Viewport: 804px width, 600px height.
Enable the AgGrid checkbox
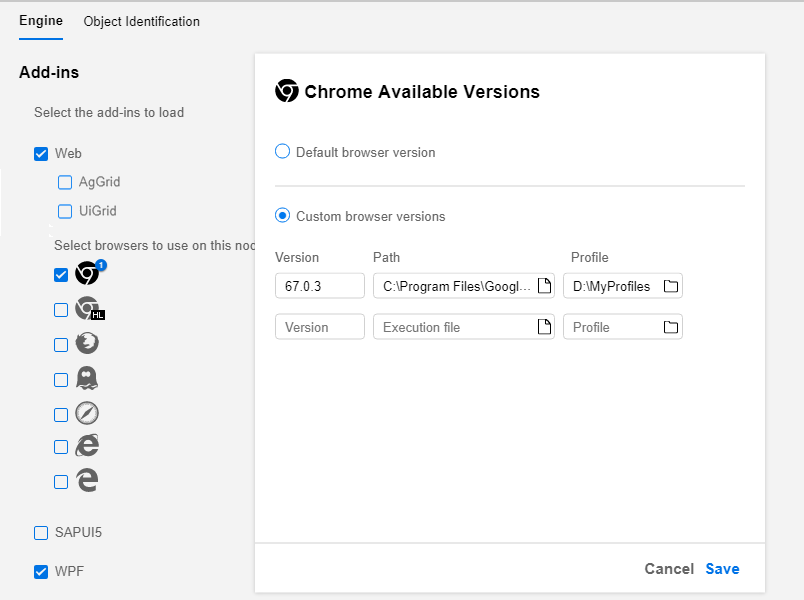(65, 182)
